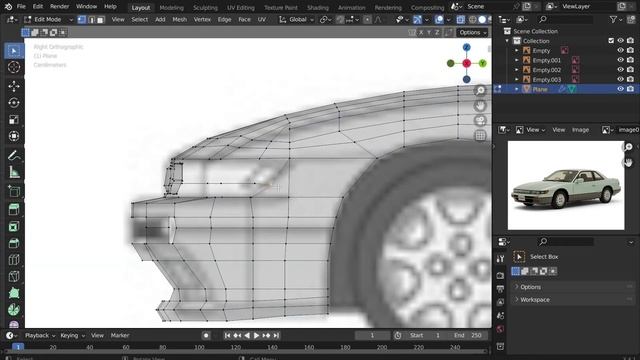
Task: Select the Bevel tool
Action: point(14,243)
